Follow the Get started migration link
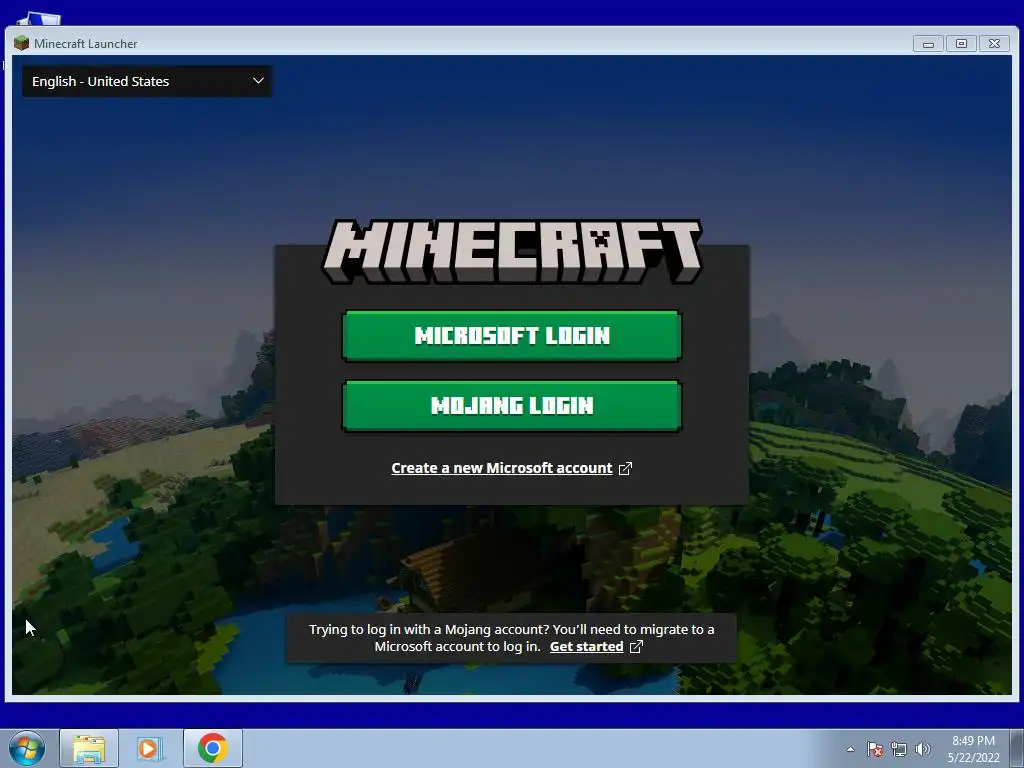 tap(586, 647)
